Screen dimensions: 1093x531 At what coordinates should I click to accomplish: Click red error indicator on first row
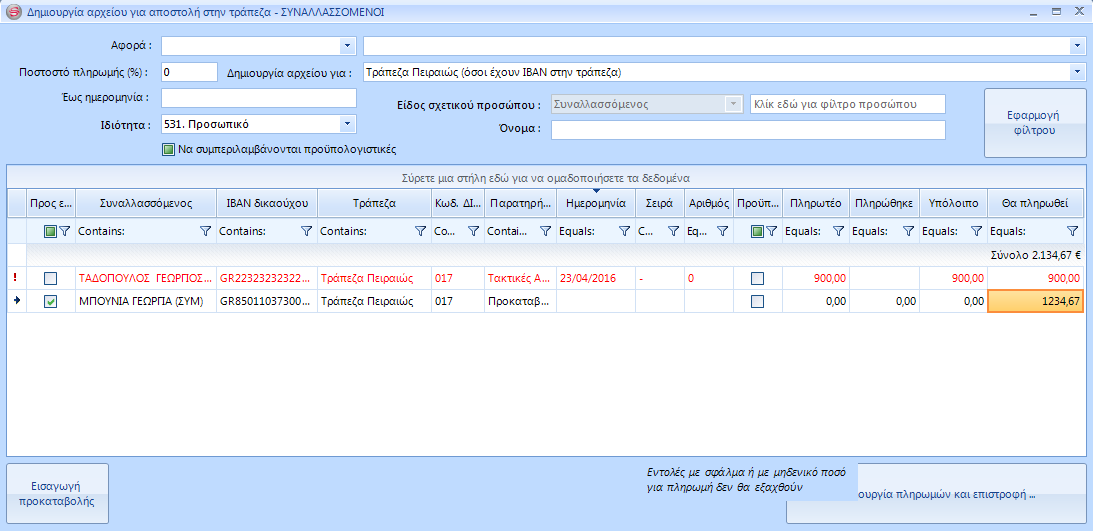pos(15,279)
